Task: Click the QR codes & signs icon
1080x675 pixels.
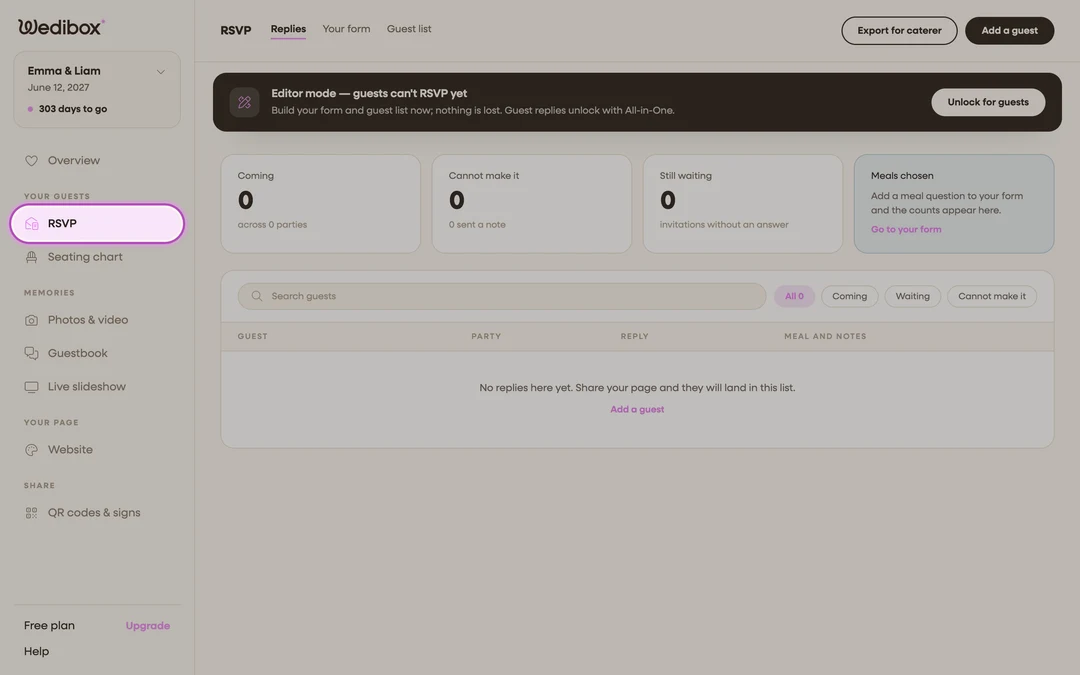Action: 31,513
